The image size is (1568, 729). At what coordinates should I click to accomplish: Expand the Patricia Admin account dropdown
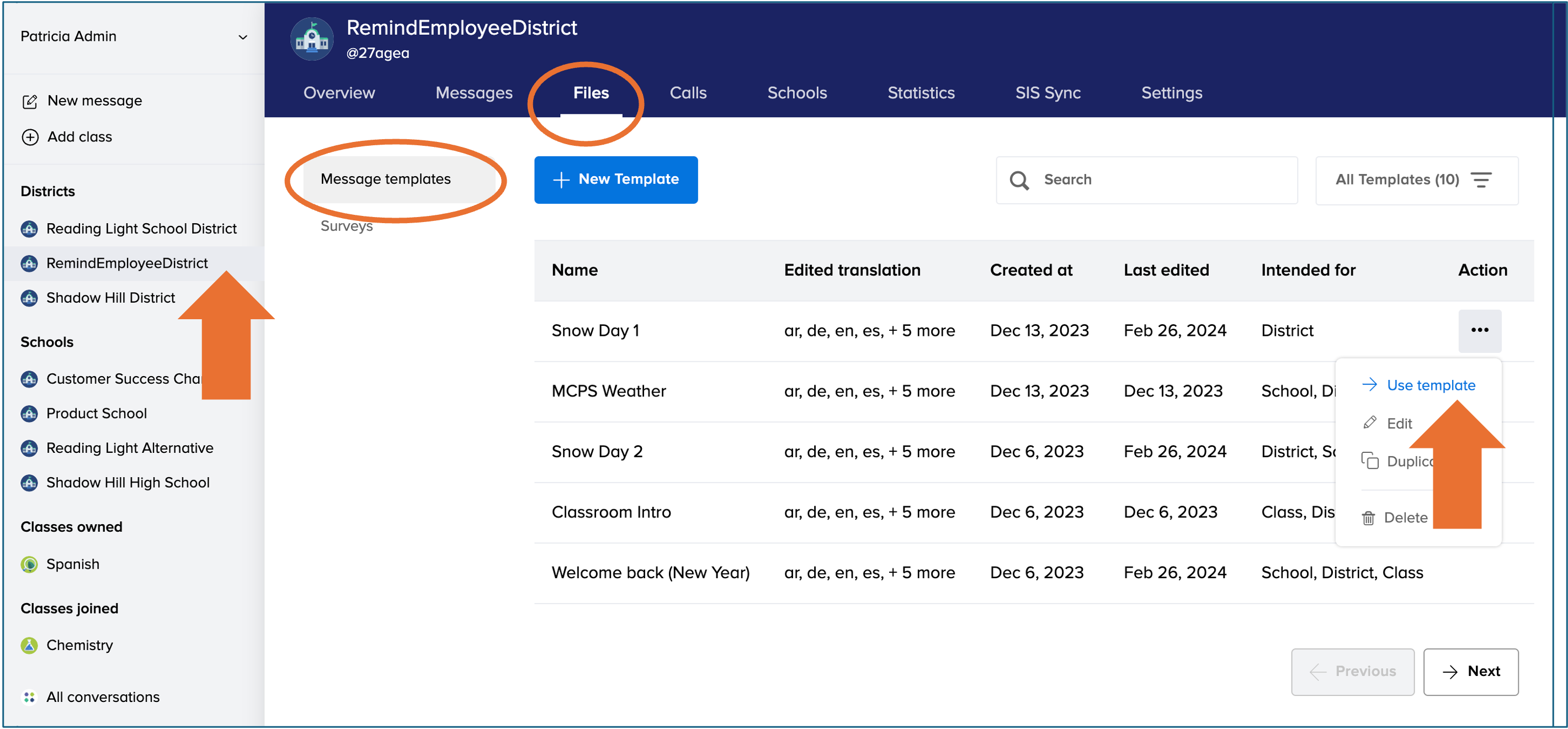click(x=243, y=37)
